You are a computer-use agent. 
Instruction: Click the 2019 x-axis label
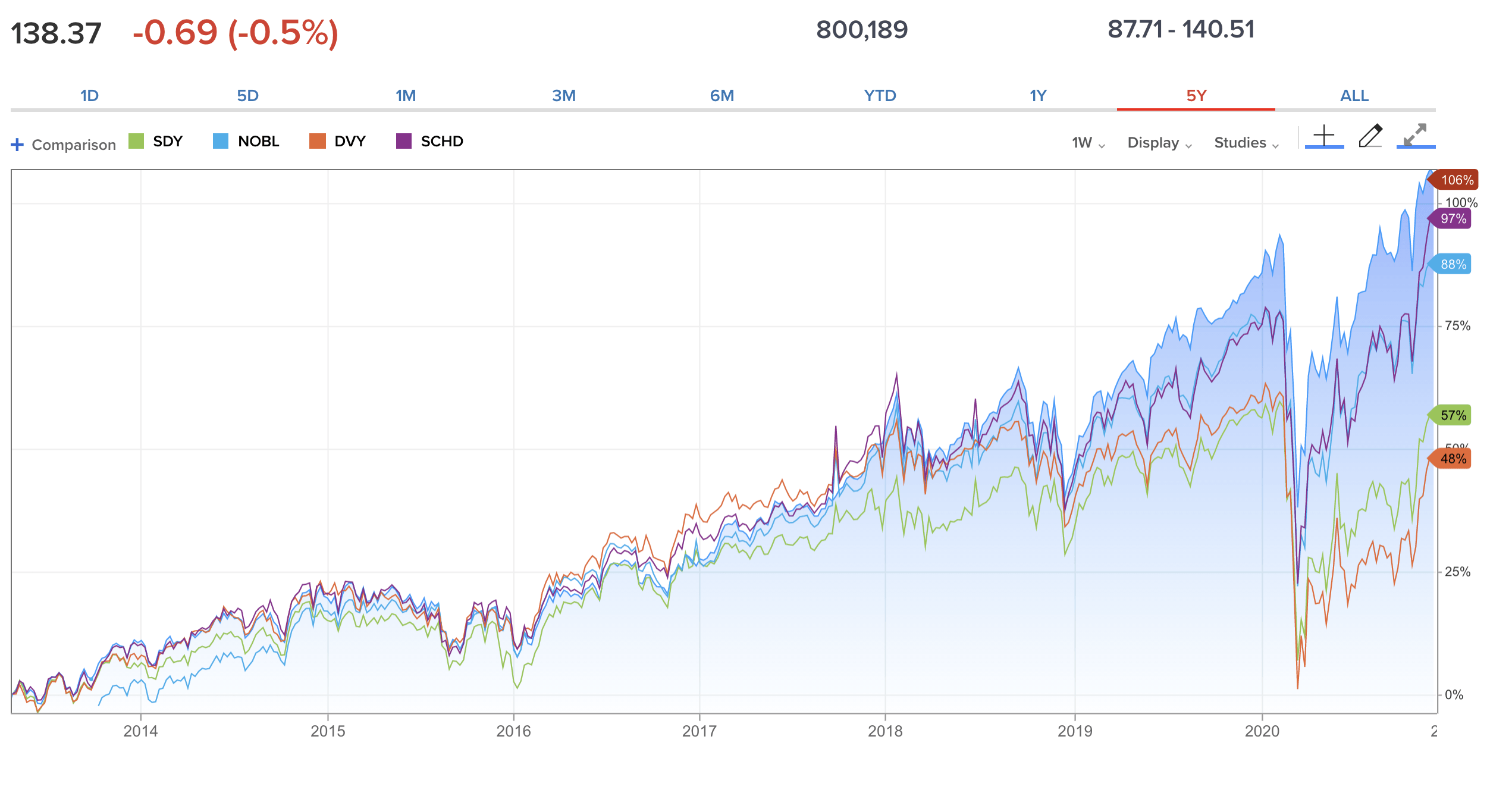pos(1075,731)
